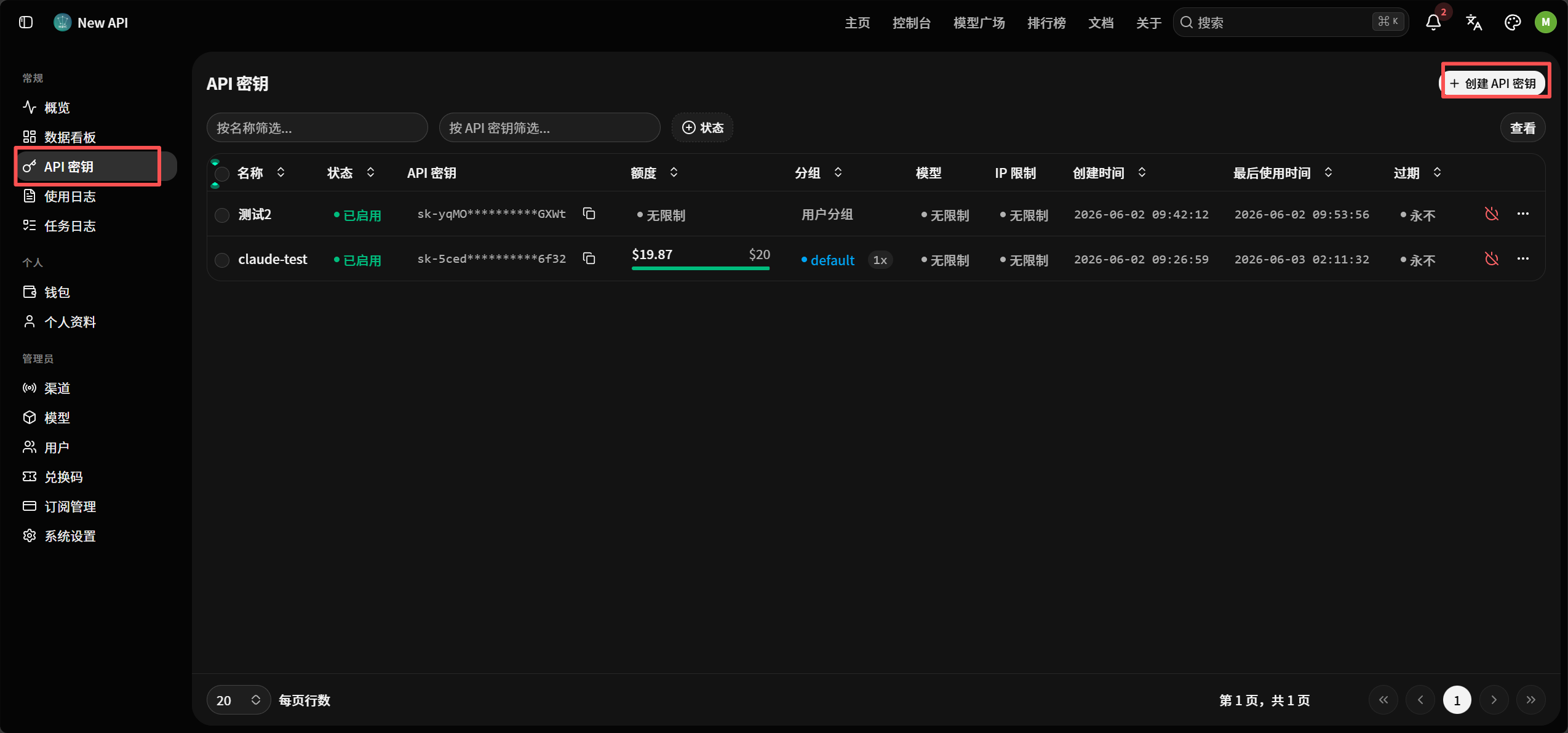Click the claude-test key name
The width and height of the screenshot is (1568, 733).
click(273, 259)
